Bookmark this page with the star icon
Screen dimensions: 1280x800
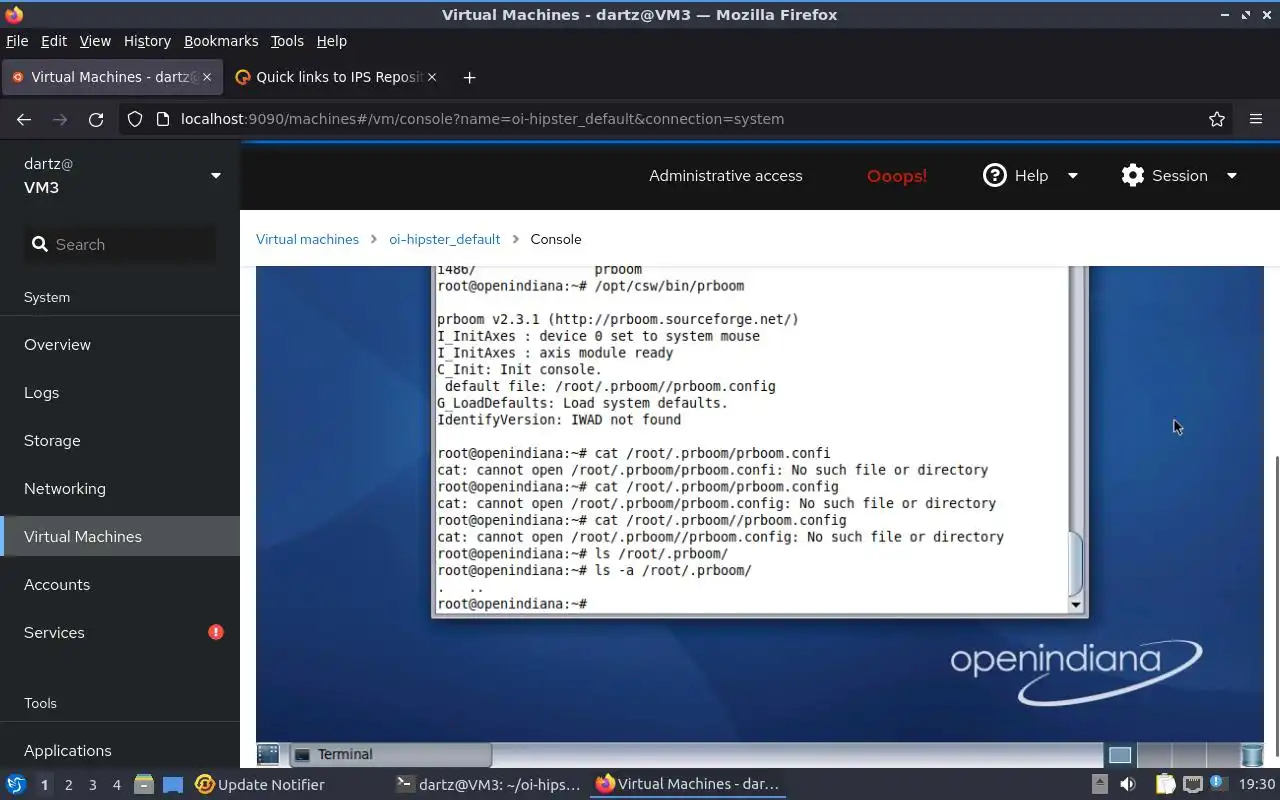[x=1217, y=119]
